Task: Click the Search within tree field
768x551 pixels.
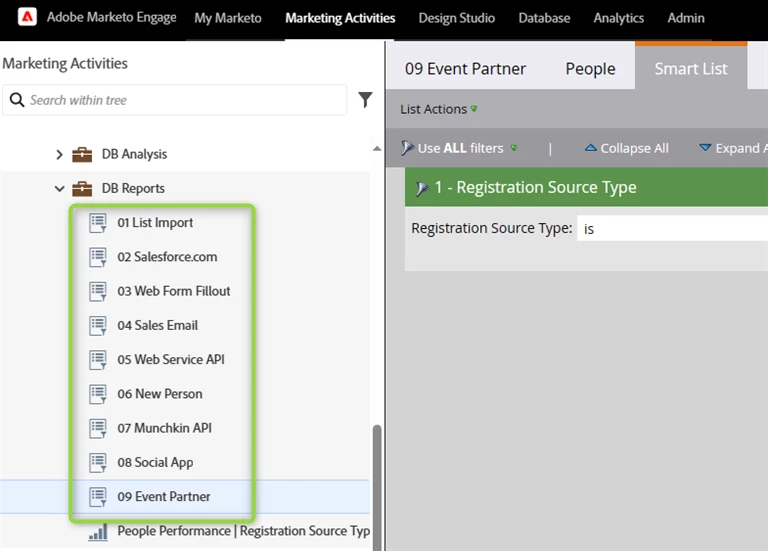Action: [x=175, y=100]
